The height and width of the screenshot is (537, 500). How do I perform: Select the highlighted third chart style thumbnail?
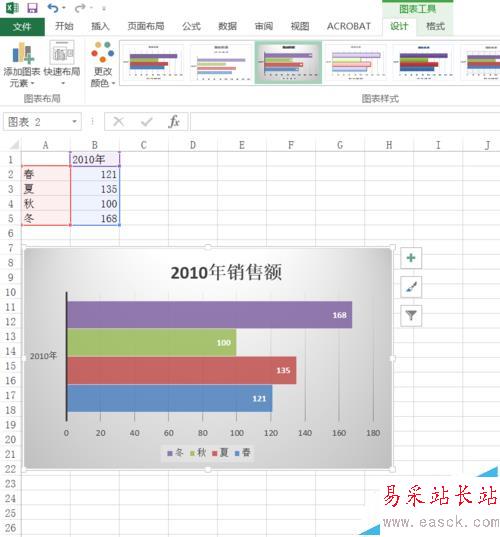tap(288, 62)
